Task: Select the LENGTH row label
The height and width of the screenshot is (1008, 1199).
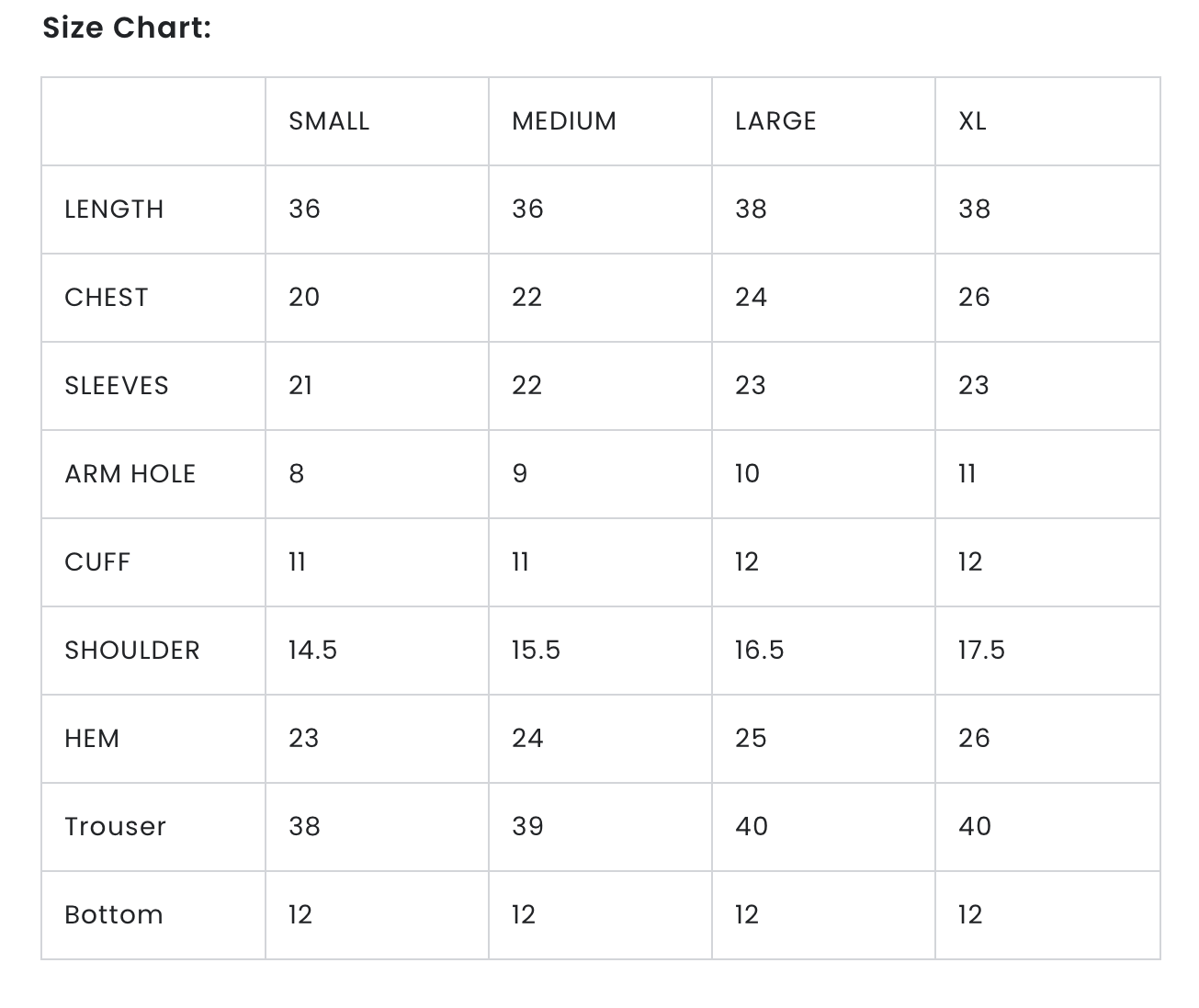Action: pos(114,210)
